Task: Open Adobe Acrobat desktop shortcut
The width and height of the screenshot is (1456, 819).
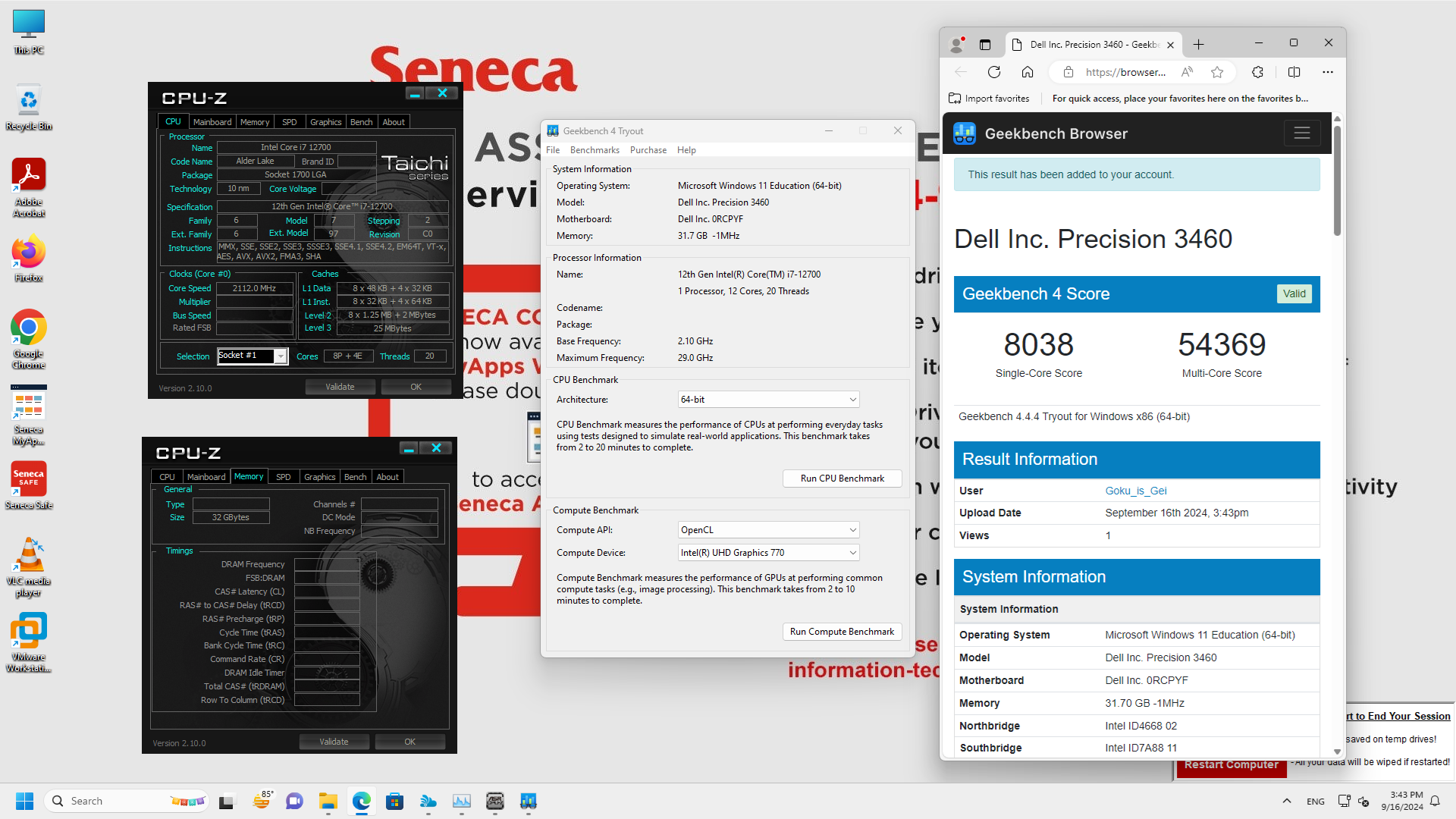Action: pos(29,188)
